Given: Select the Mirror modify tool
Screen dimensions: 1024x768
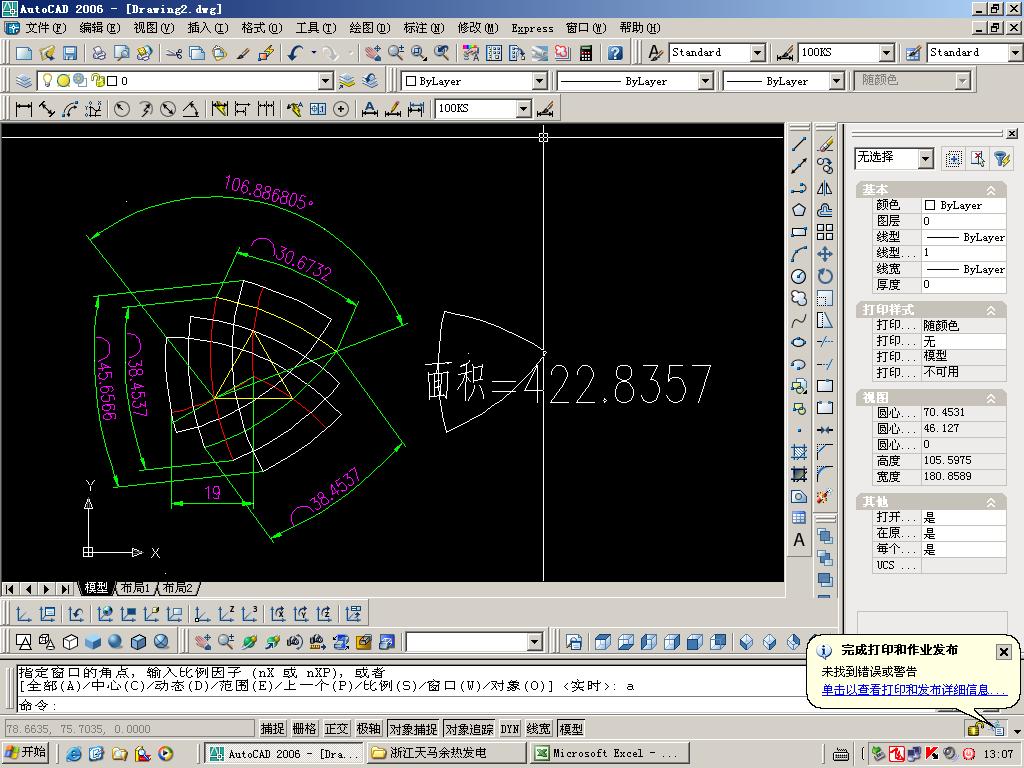Looking at the screenshot, I should (825, 188).
